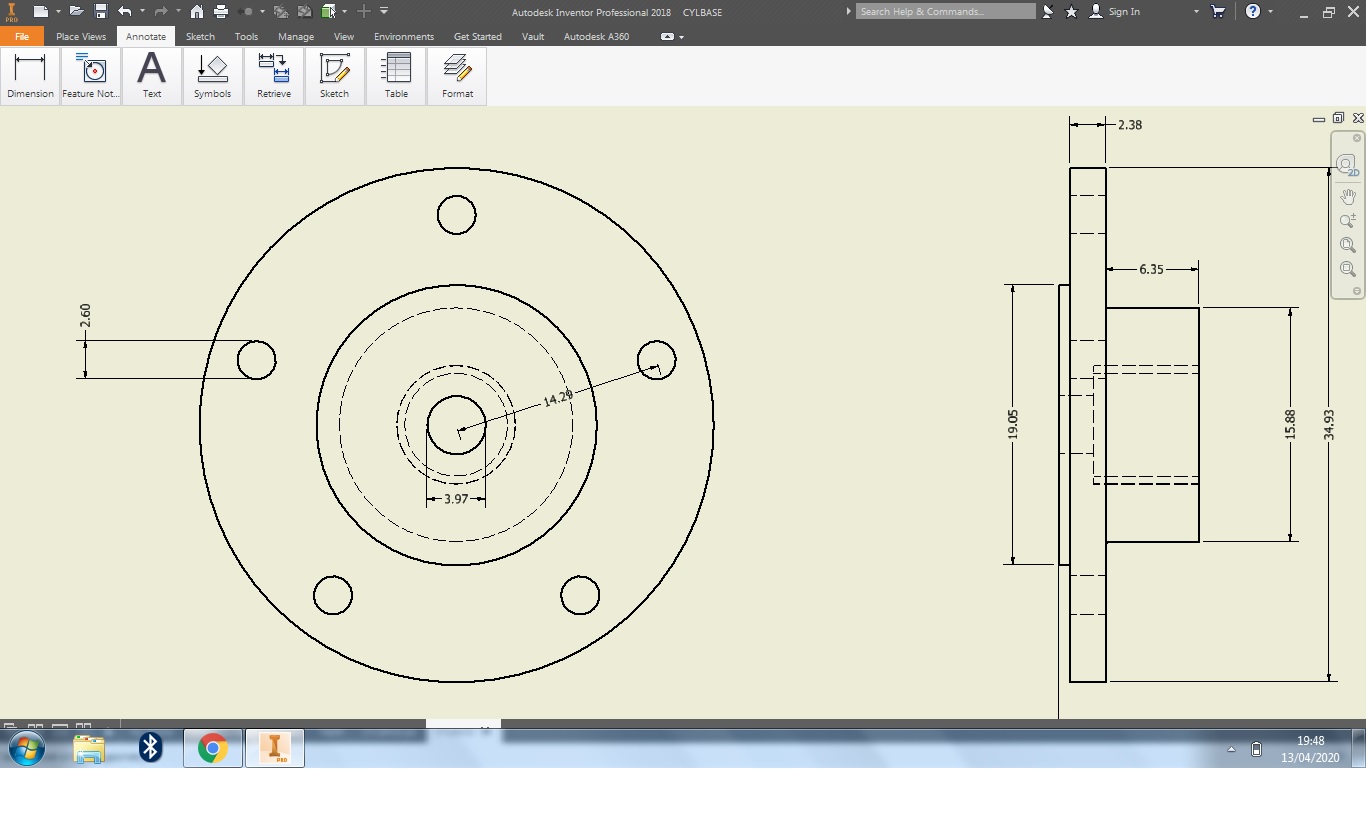Select the 6.35 dimension text
This screenshot has width=1366, height=816.
pos(1151,269)
